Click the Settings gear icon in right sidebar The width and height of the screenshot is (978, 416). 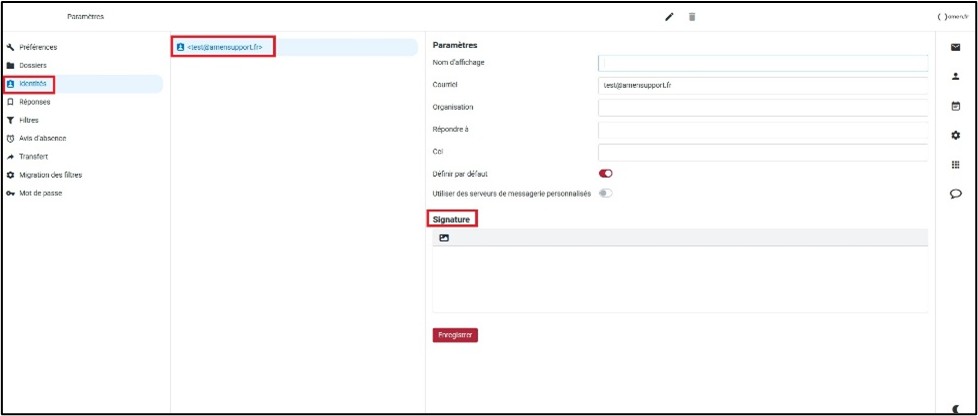(x=955, y=135)
